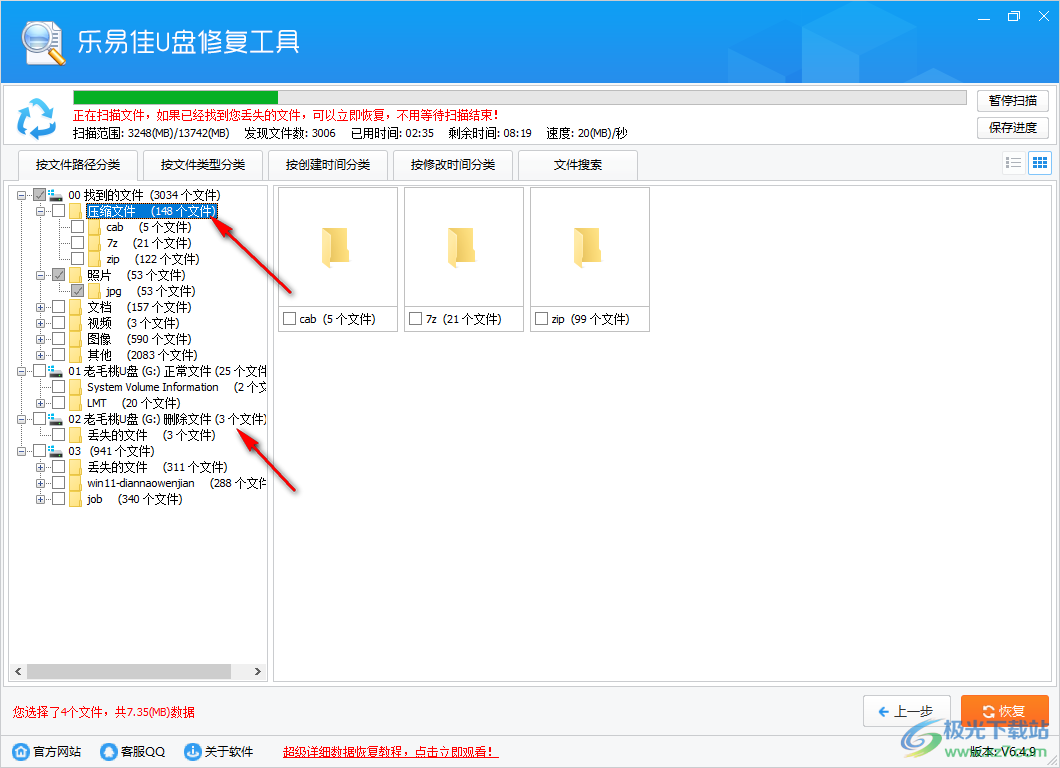
Task: Open 客服QQ customer service
Action: point(131,751)
